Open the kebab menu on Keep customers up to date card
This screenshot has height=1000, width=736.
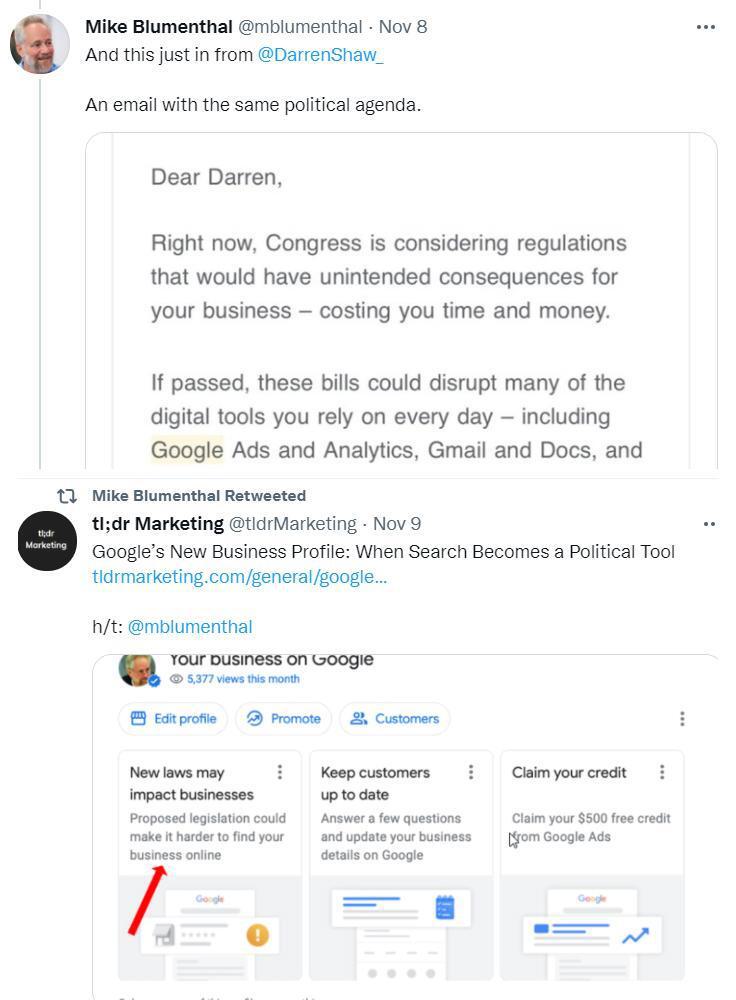pyautogui.click(x=469, y=771)
